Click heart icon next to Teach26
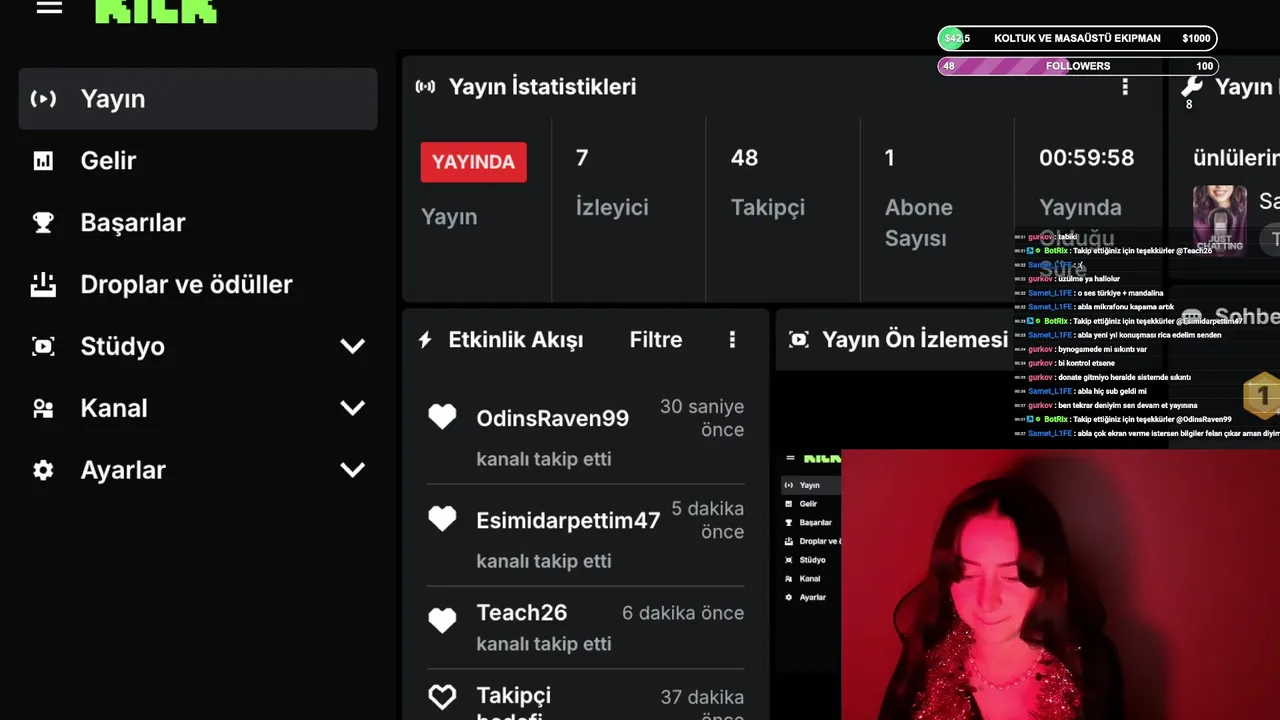This screenshot has height=720, width=1280. click(442, 621)
